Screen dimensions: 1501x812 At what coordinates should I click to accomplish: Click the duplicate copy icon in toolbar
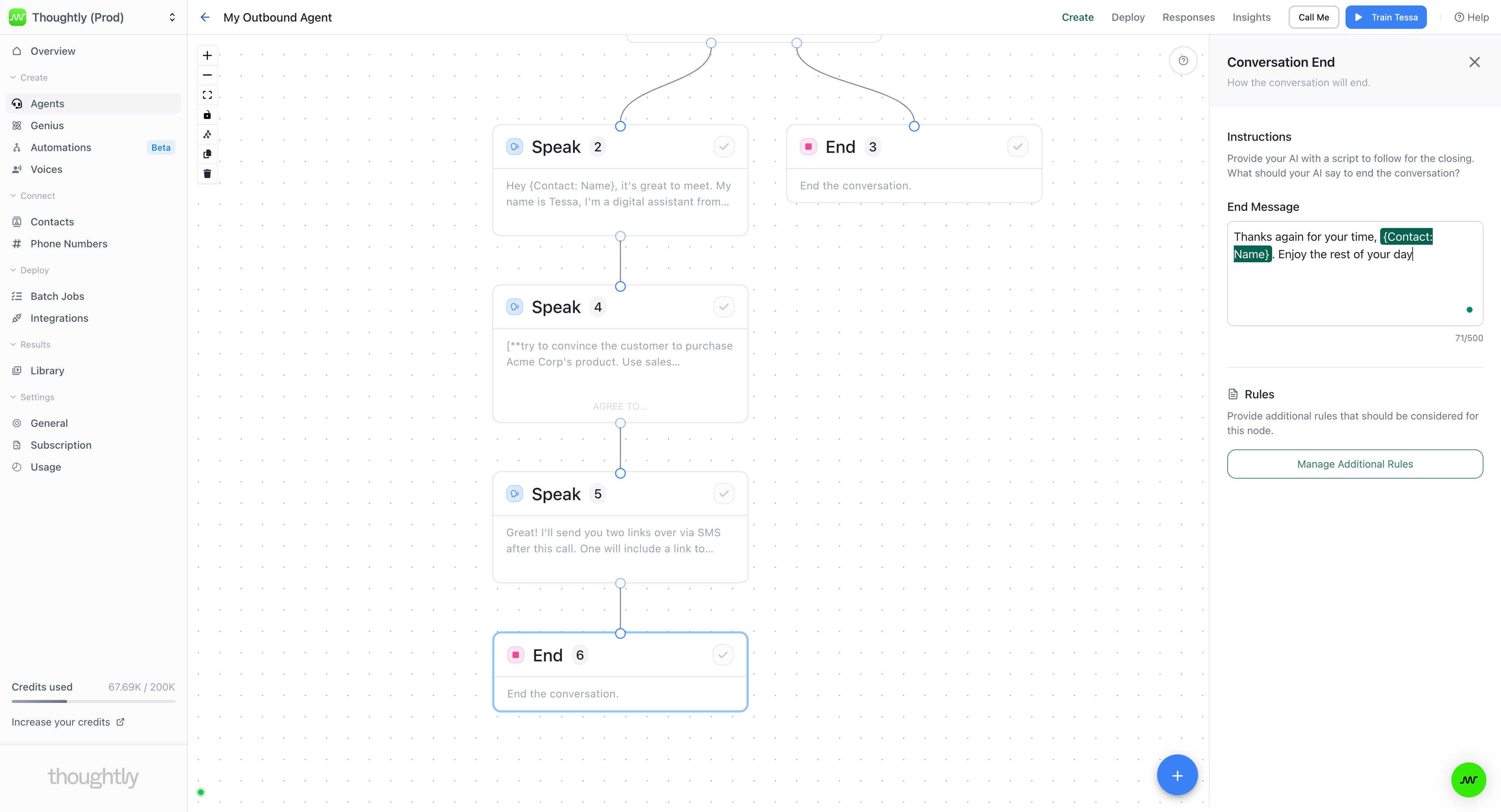(207, 154)
